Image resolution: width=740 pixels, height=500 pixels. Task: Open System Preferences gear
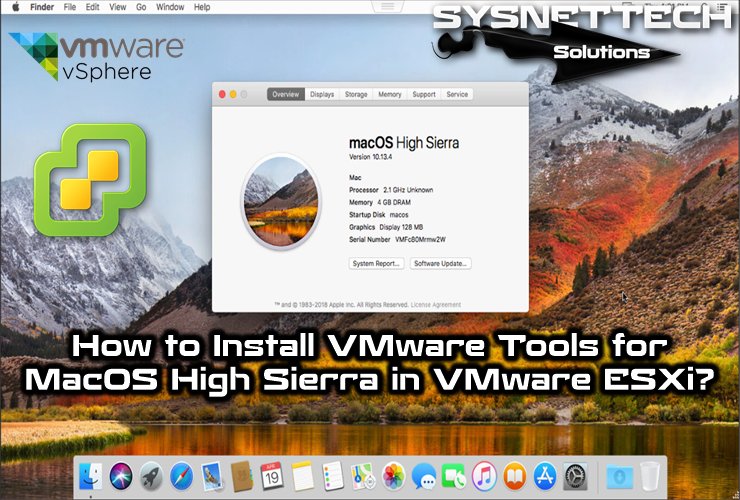point(575,476)
